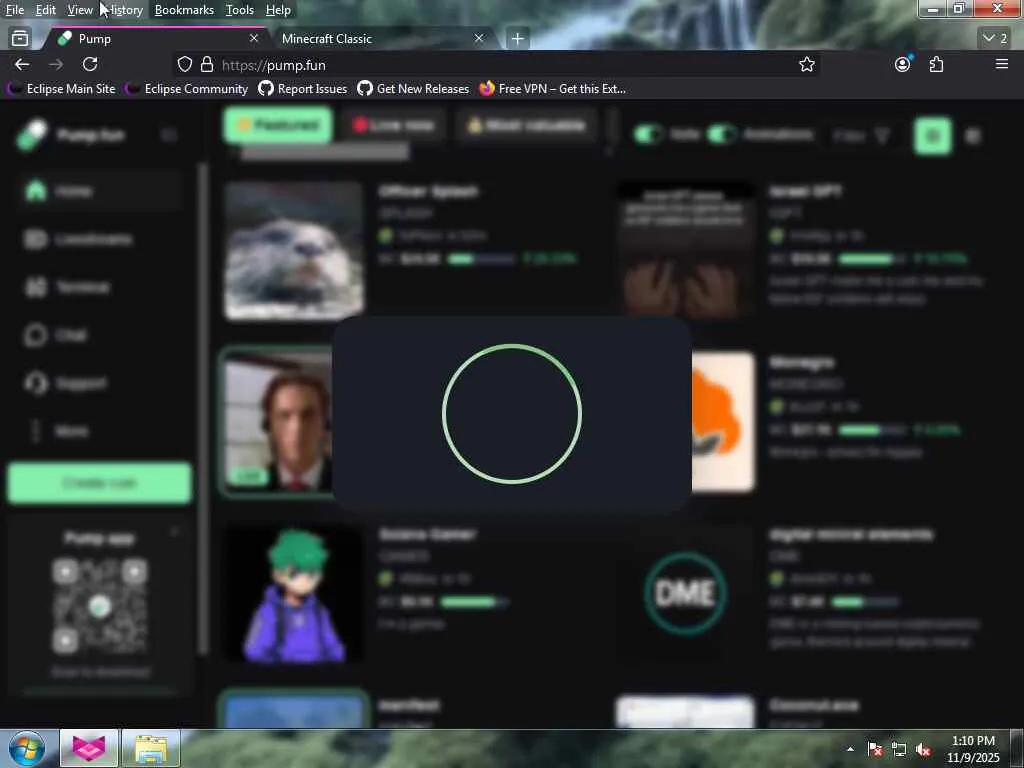1024x768 pixels.
Task: Open the network tray icon
Action: [x=899, y=749]
